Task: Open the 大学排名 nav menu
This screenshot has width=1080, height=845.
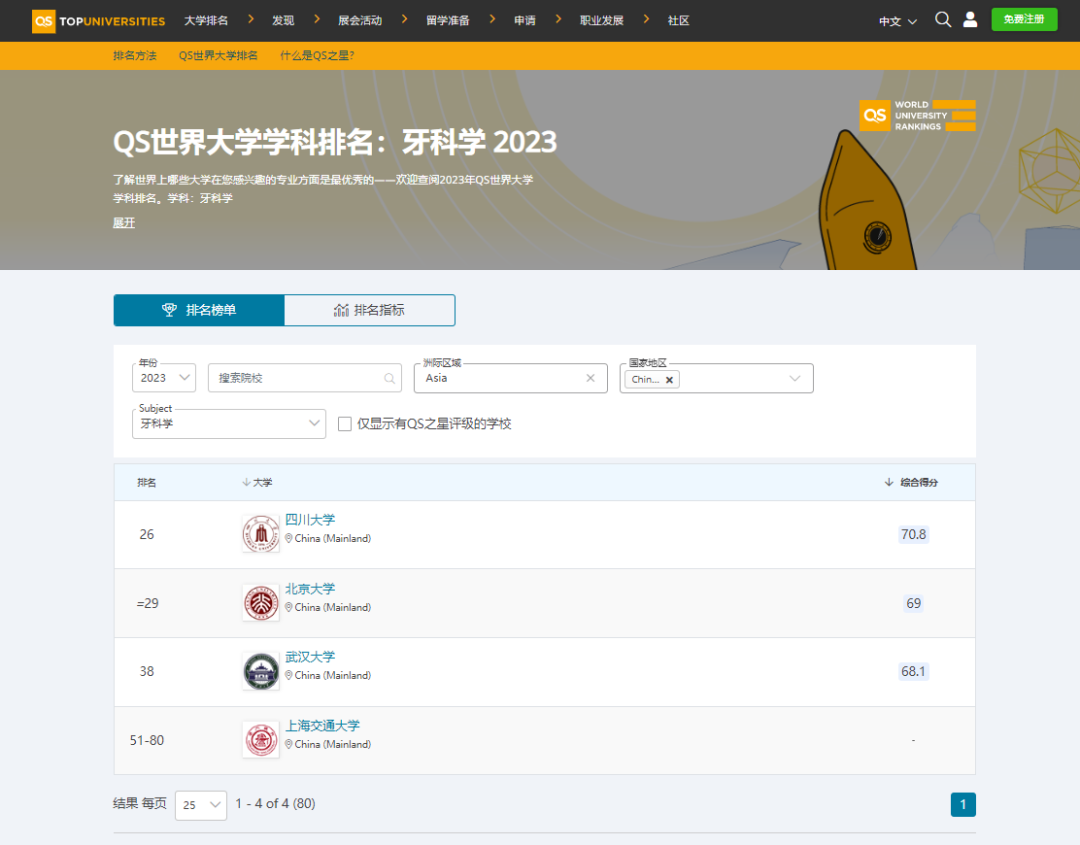Action: pyautogui.click(x=206, y=21)
